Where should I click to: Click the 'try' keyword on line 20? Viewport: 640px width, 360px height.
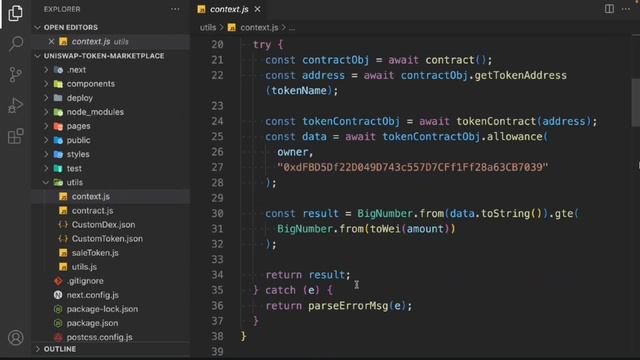pyautogui.click(x=262, y=44)
